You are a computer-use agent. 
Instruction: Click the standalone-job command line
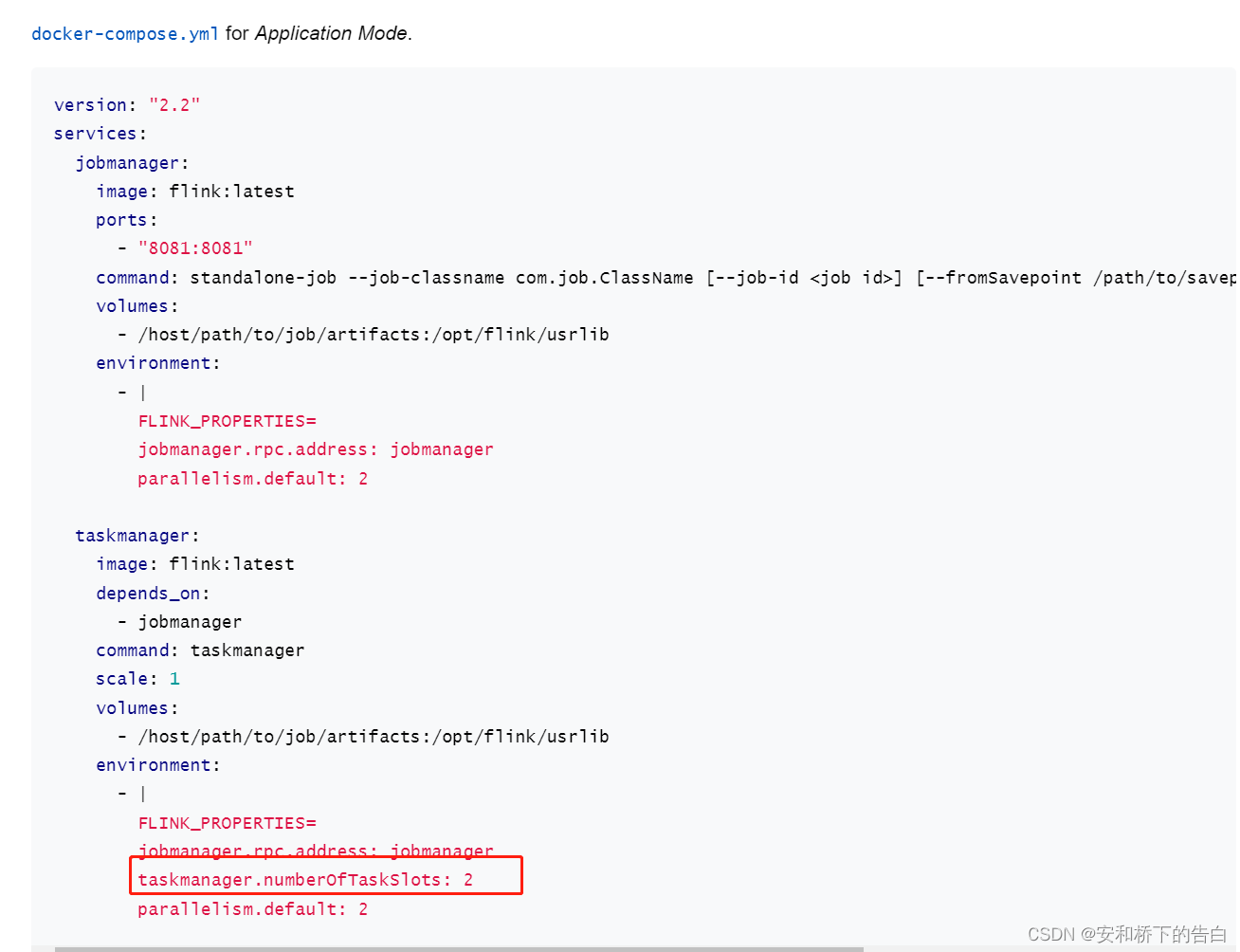[379, 277]
